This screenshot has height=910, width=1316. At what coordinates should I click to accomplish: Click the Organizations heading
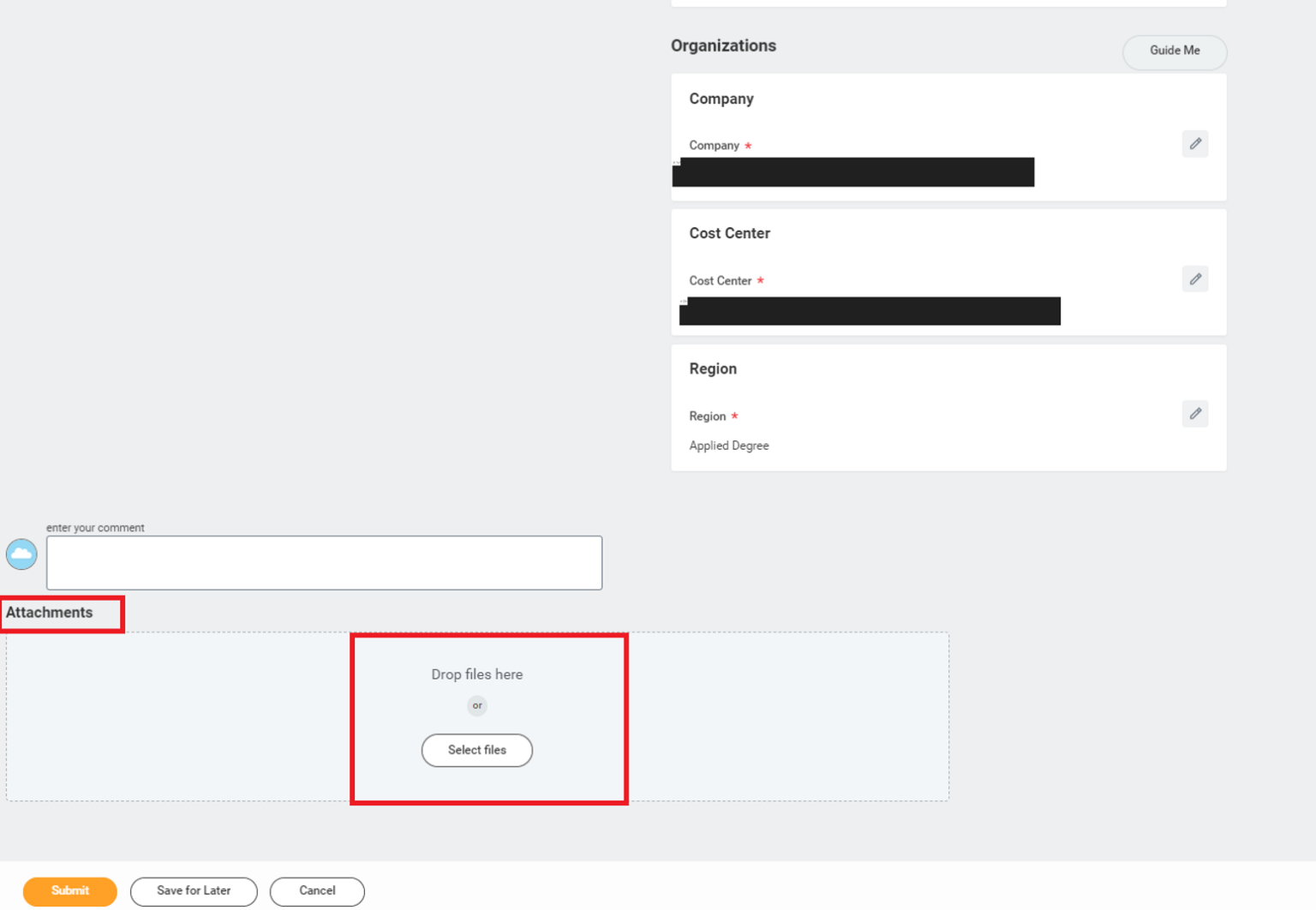(x=724, y=45)
